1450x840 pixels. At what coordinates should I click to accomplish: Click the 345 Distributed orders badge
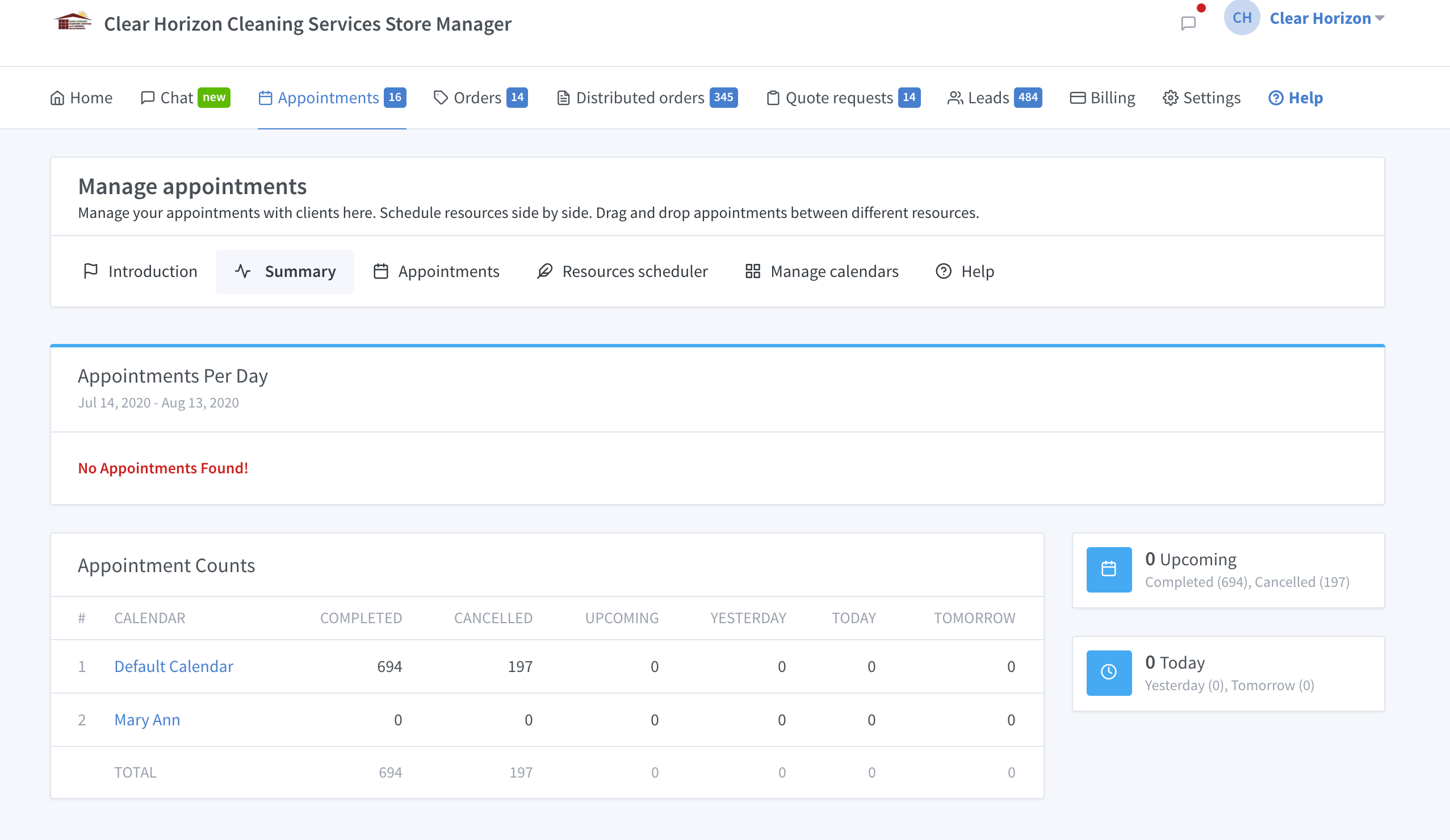pos(724,97)
